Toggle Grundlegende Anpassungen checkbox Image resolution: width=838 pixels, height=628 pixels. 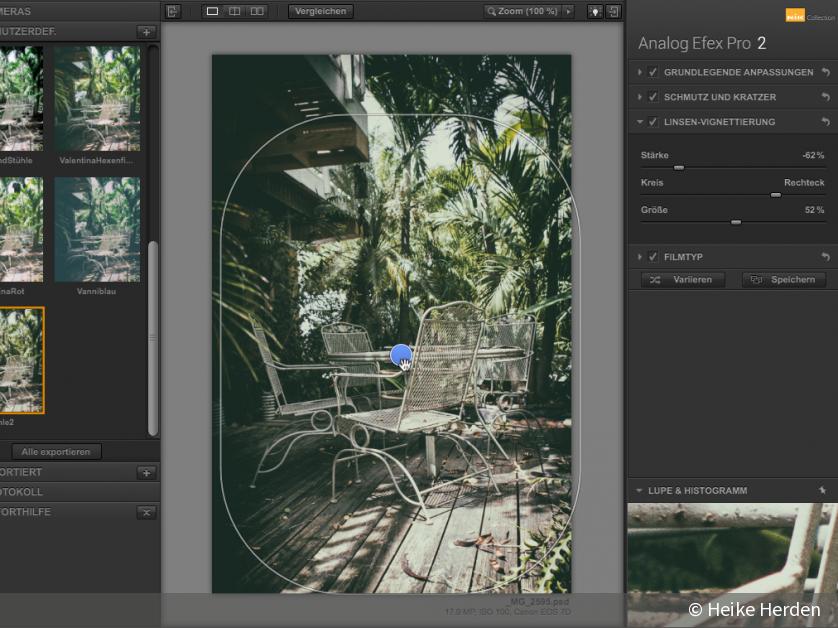tap(653, 72)
